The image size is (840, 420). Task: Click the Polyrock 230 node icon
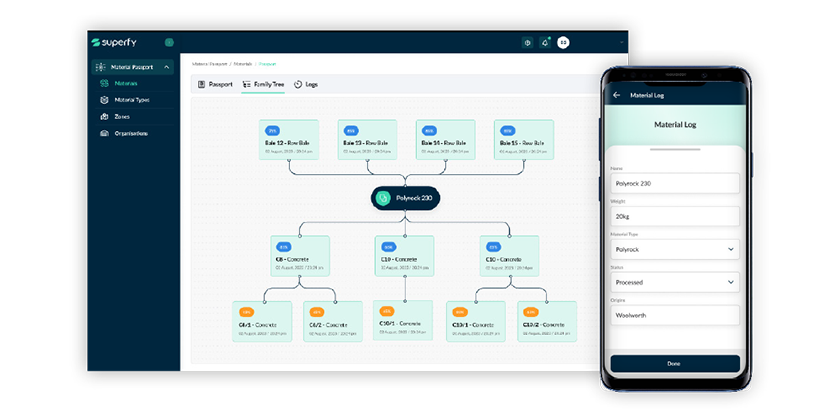[x=382, y=198]
